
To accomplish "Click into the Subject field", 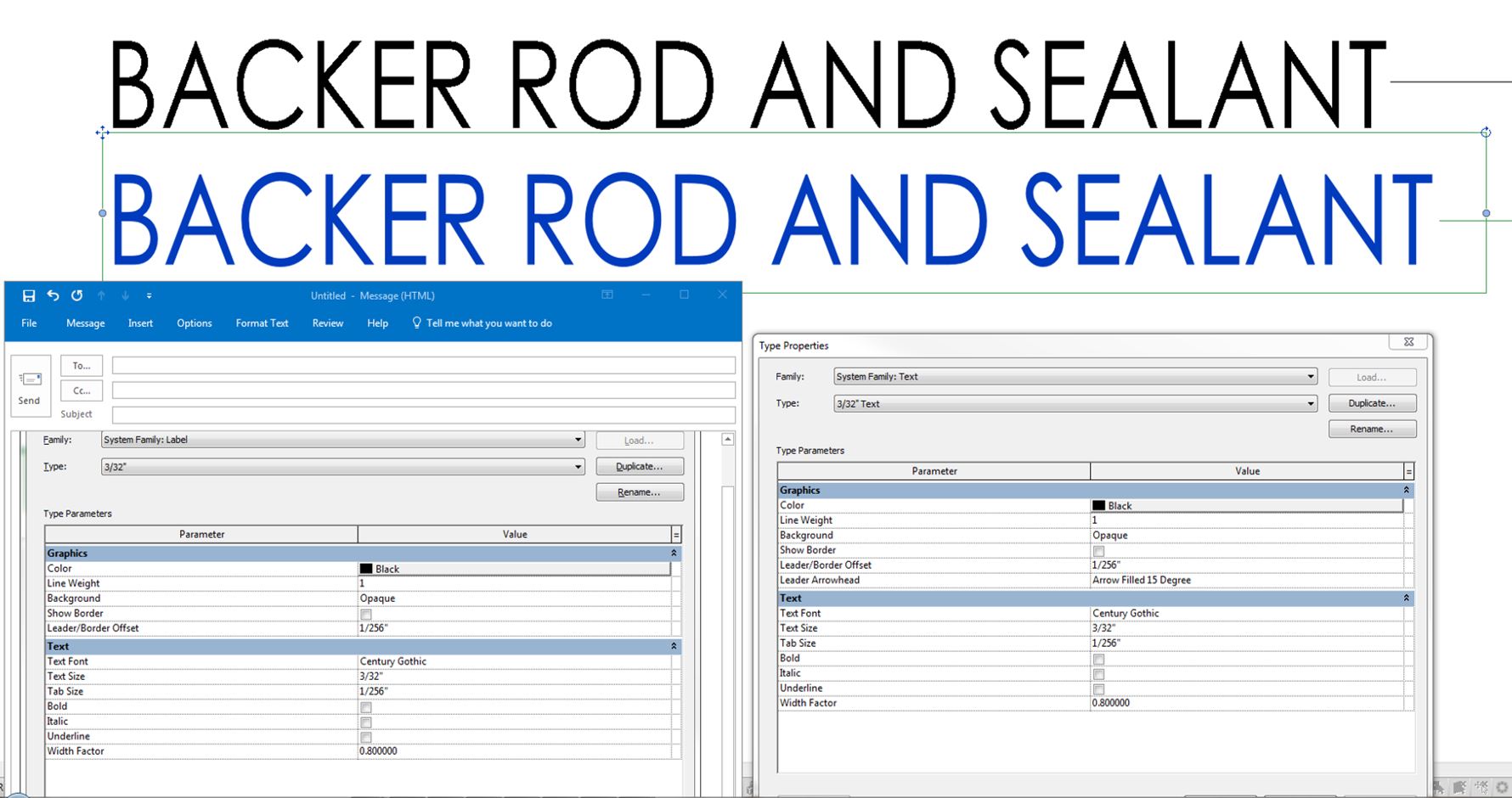I will [424, 415].
